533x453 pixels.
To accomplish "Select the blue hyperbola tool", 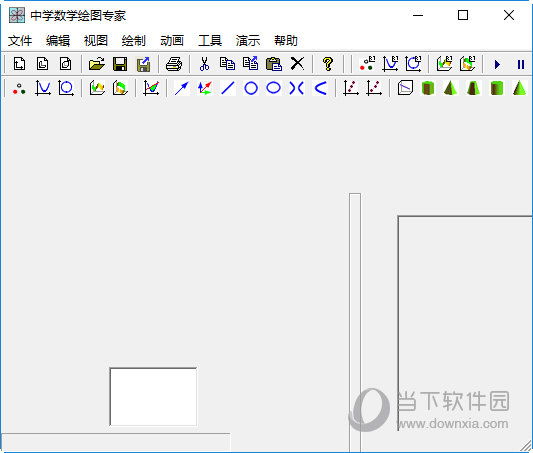I will coord(297,88).
